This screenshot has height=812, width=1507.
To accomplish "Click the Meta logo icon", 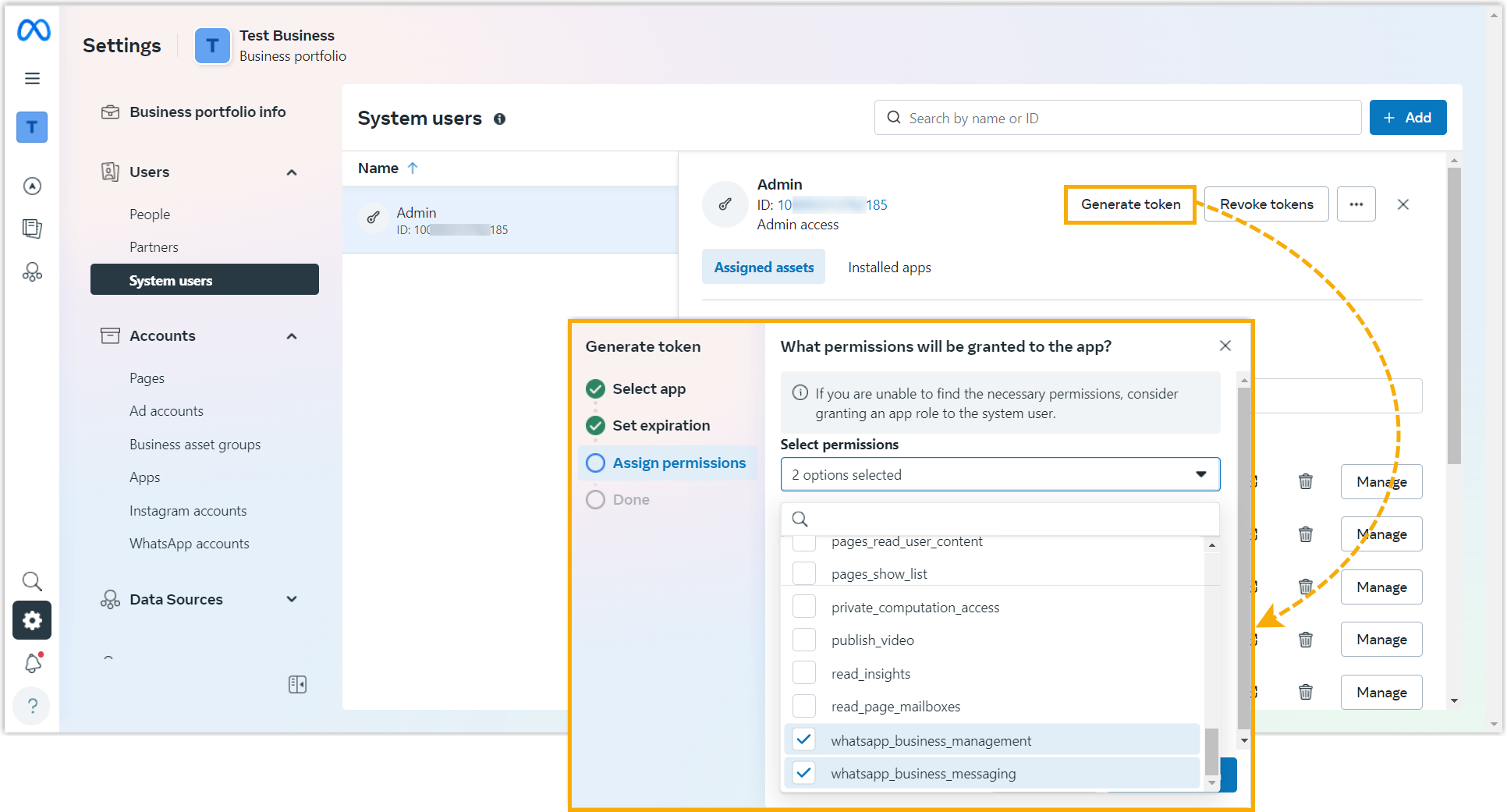I will click(x=34, y=30).
